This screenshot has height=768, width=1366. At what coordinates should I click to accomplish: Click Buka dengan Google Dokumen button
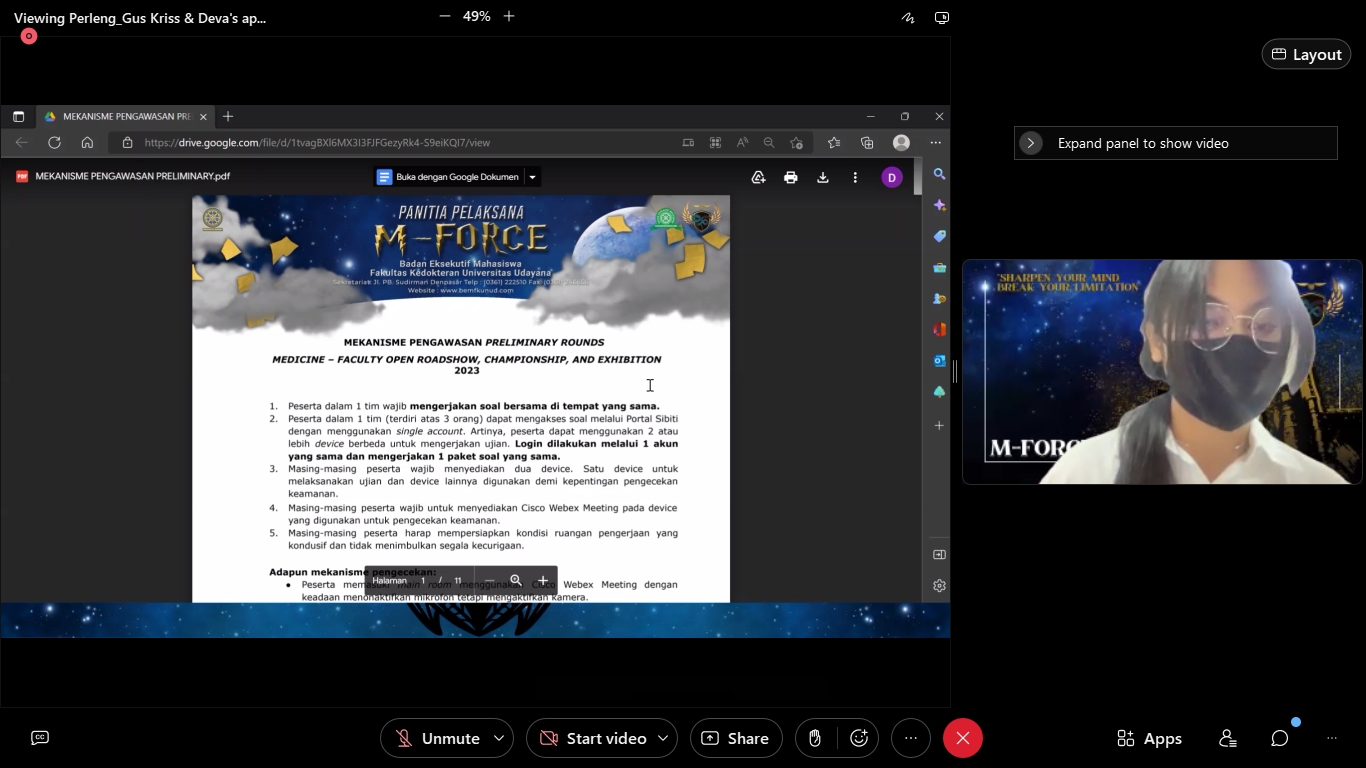point(448,177)
